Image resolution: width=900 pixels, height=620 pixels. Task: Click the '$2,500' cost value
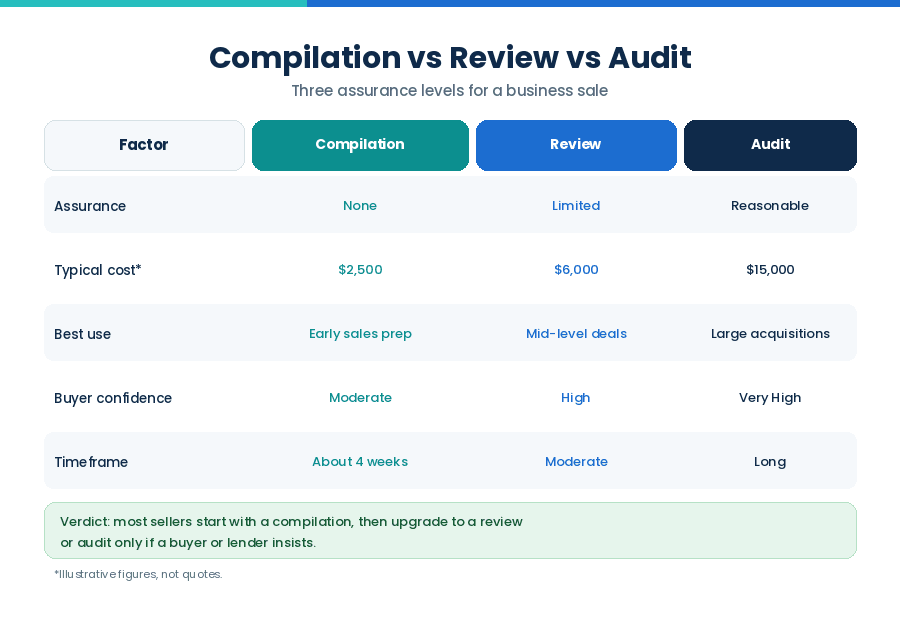(x=360, y=270)
